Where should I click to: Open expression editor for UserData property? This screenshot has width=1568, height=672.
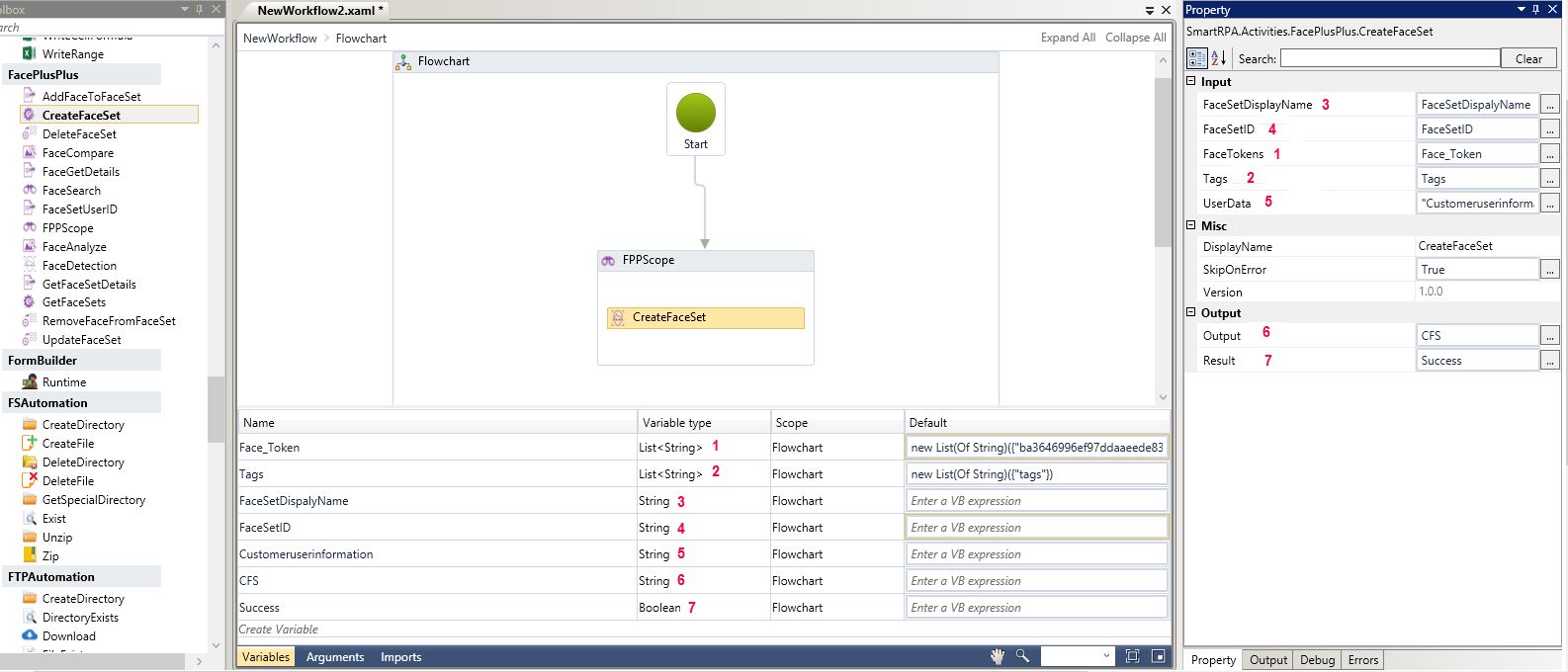(1549, 203)
